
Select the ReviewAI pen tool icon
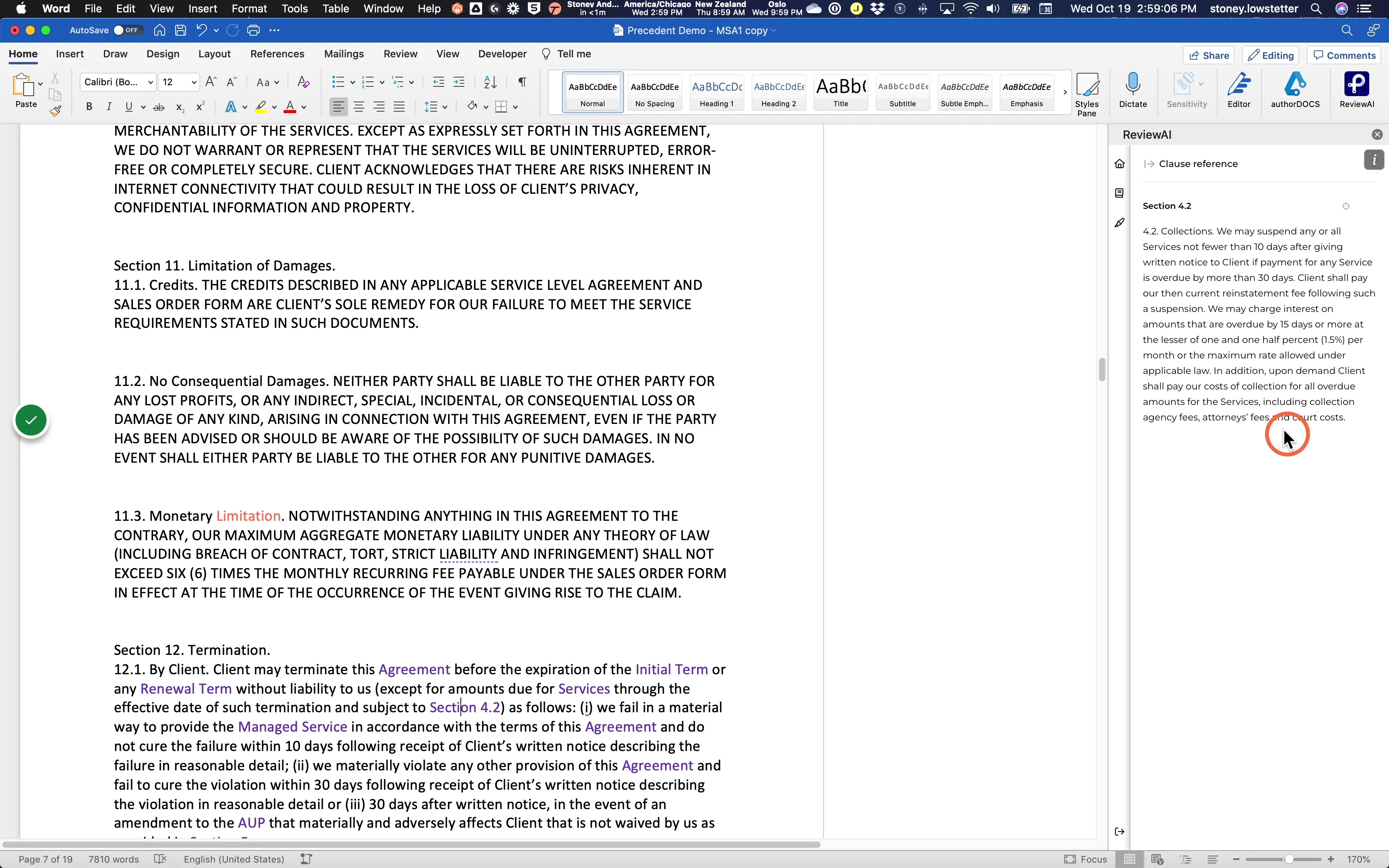tap(1119, 223)
